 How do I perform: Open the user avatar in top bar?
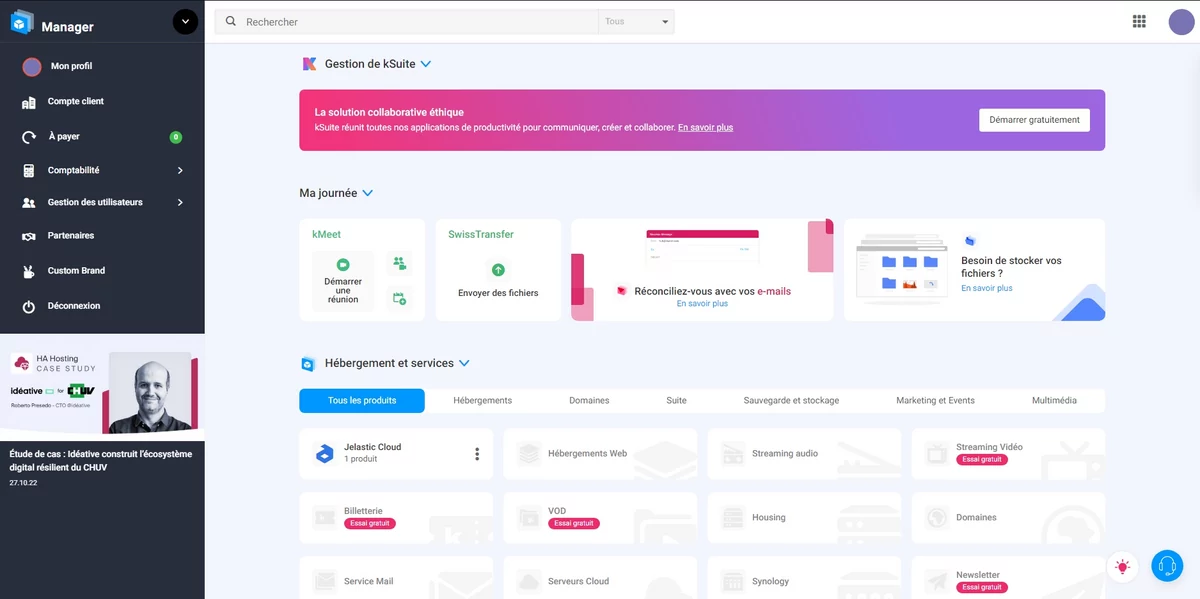[x=1181, y=22]
